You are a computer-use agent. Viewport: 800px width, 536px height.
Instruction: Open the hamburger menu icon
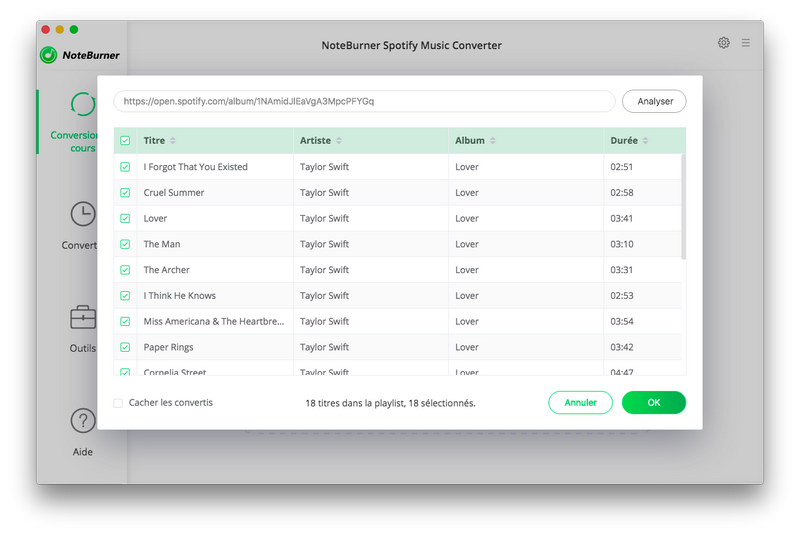745,43
